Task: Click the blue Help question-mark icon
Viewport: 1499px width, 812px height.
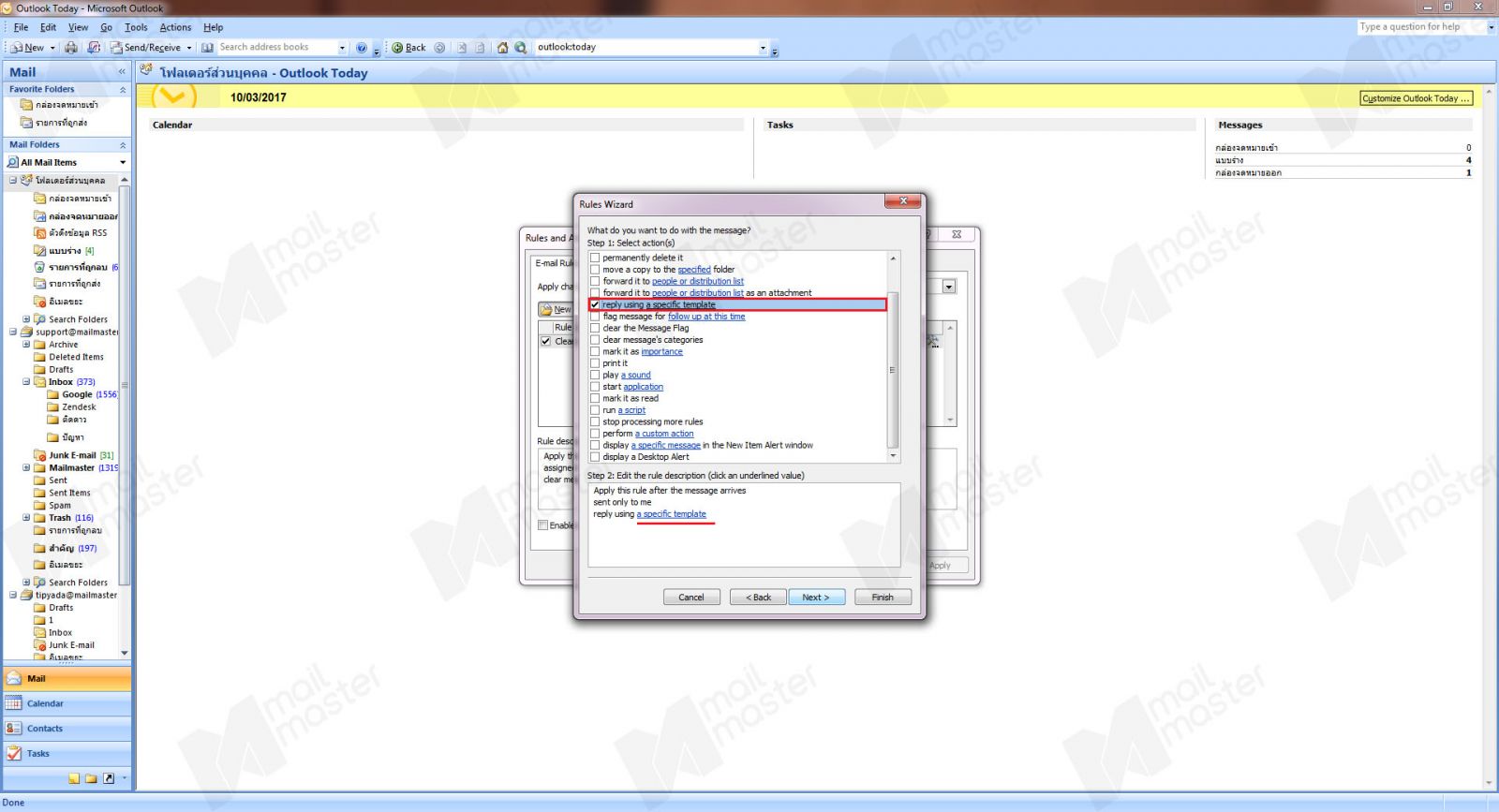Action: pyautogui.click(x=362, y=47)
